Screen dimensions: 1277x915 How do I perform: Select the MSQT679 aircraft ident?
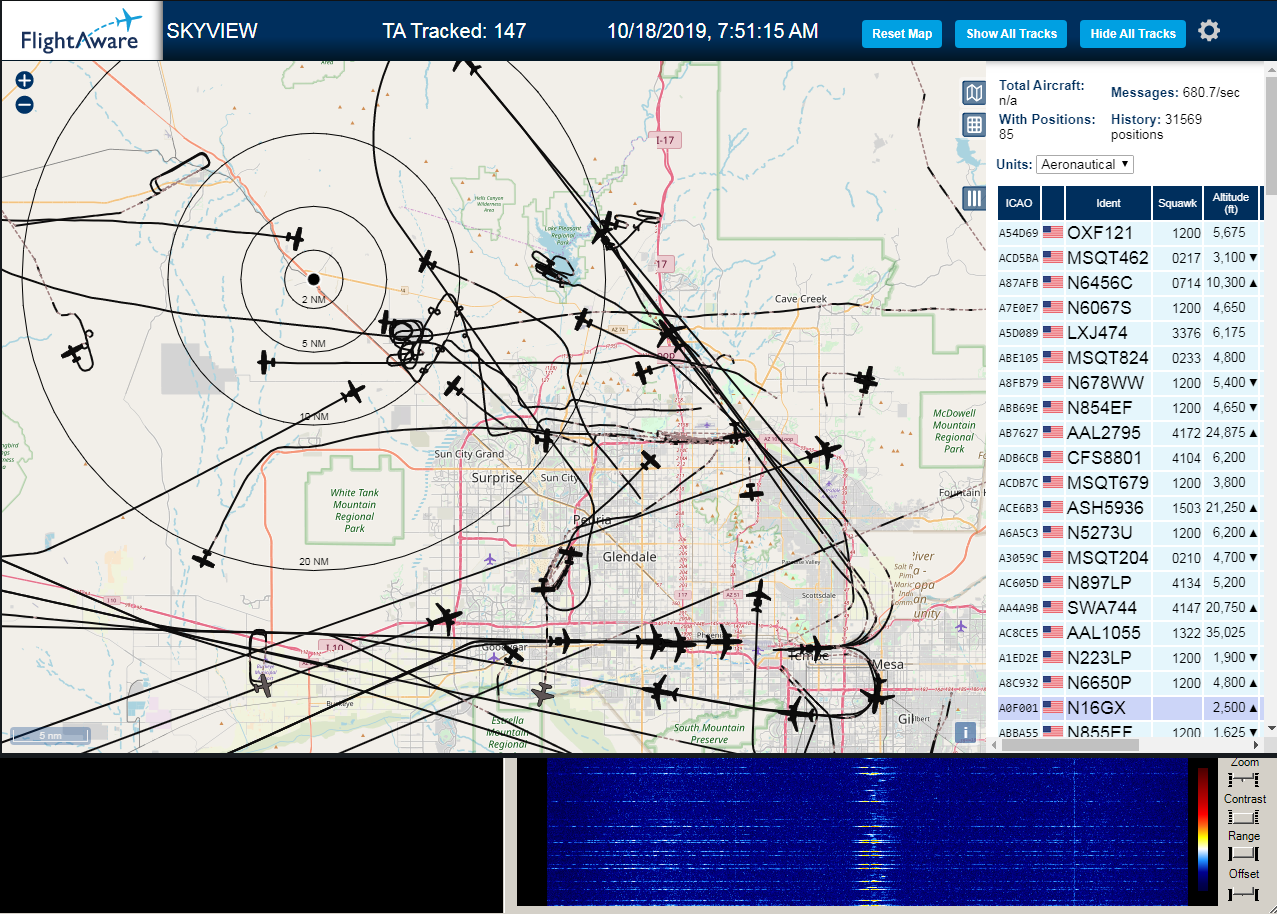click(x=1108, y=482)
